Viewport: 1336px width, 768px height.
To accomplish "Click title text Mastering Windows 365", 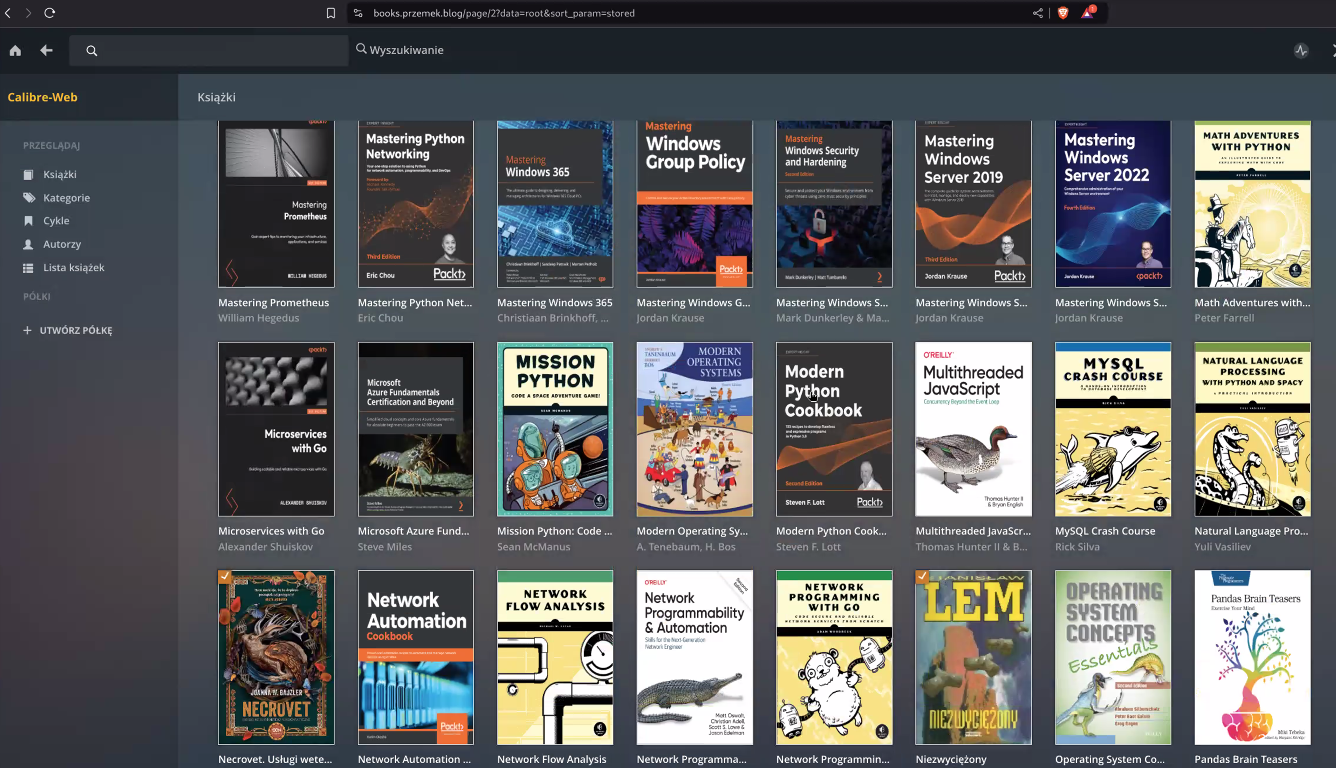I will pyautogui.click(x=555, y=303).
